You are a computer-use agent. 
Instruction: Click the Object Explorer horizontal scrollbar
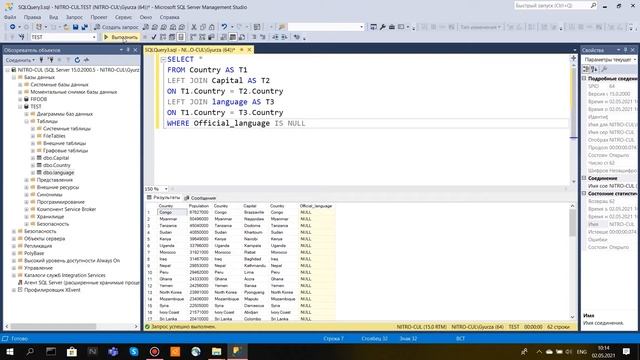click(71, 327)
